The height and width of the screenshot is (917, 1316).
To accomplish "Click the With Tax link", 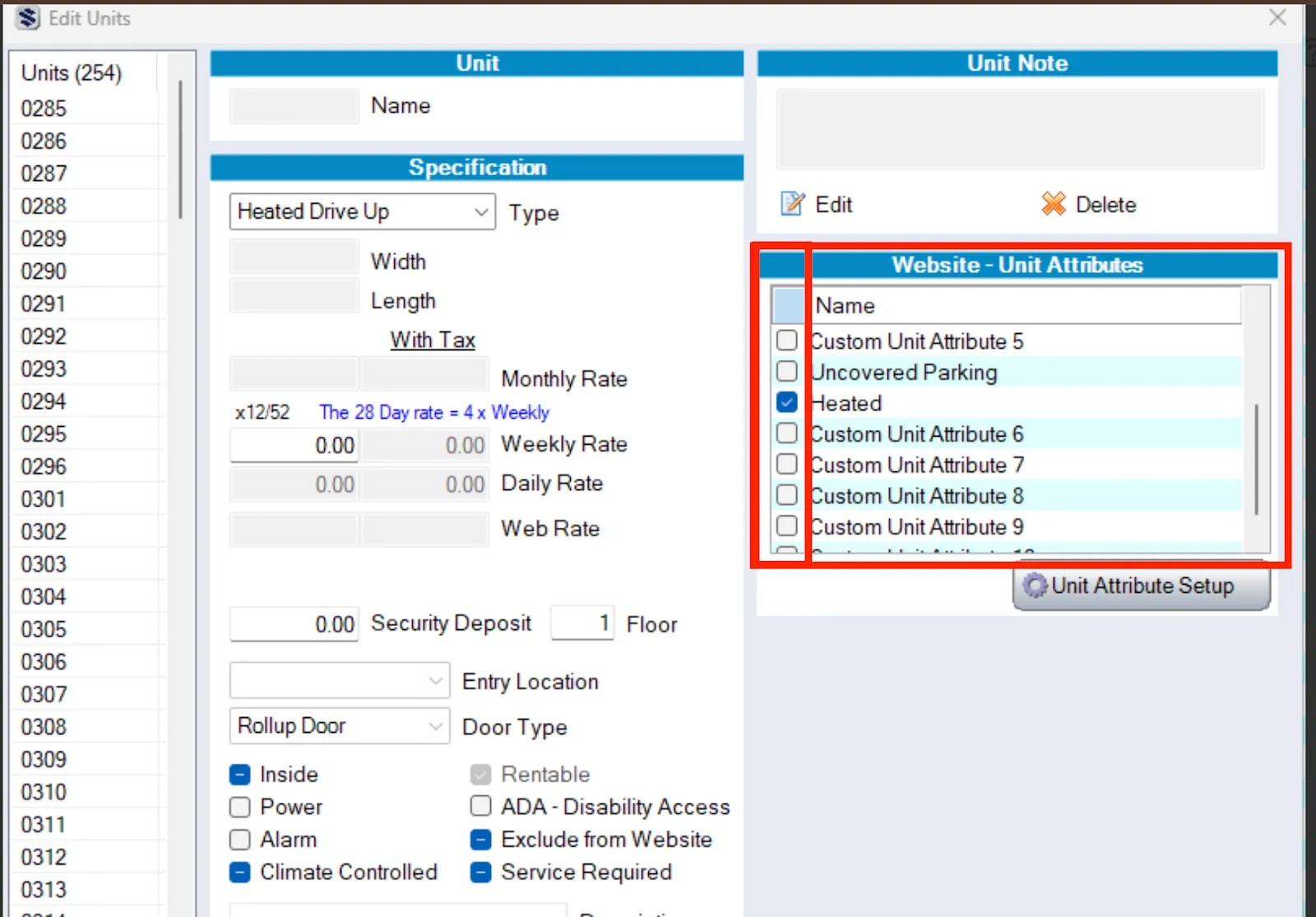I will pos(433,340).
